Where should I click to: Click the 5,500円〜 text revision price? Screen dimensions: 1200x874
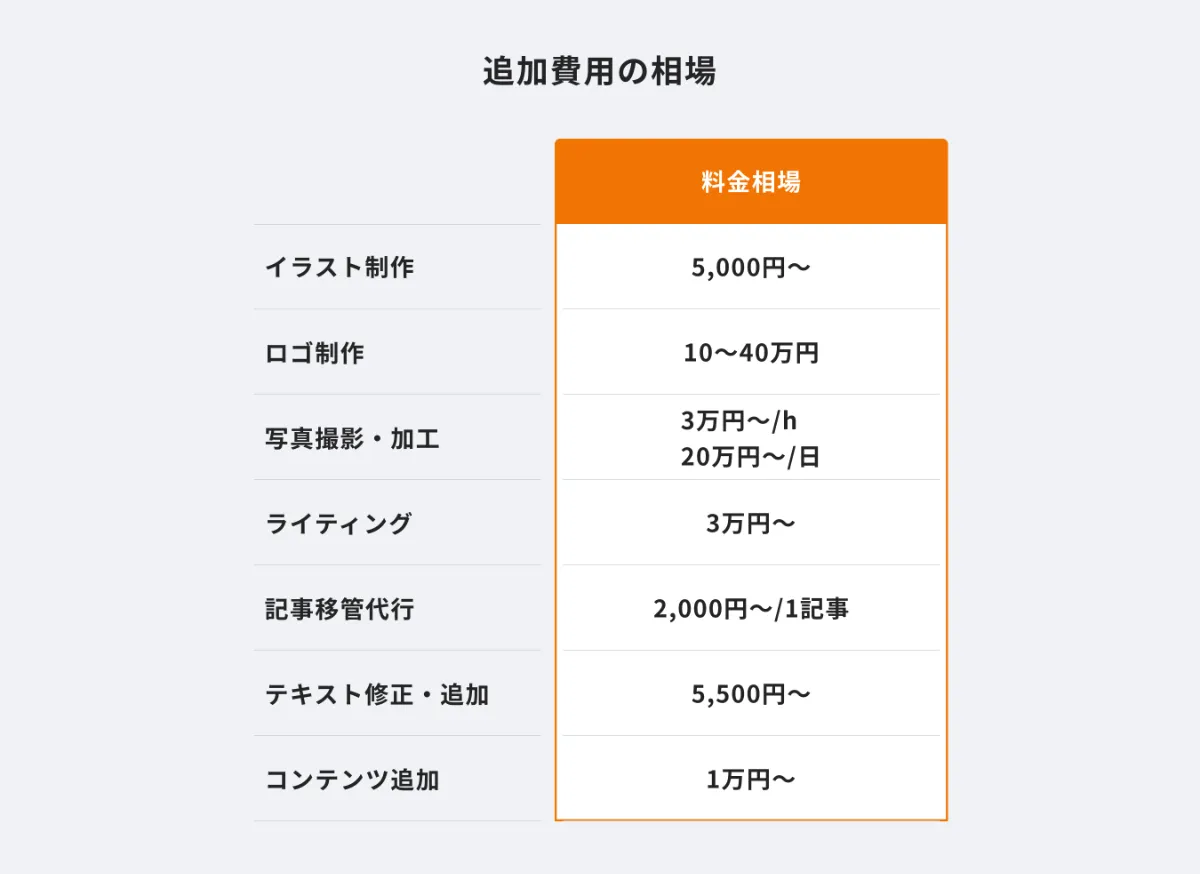(x=751, y=695)
